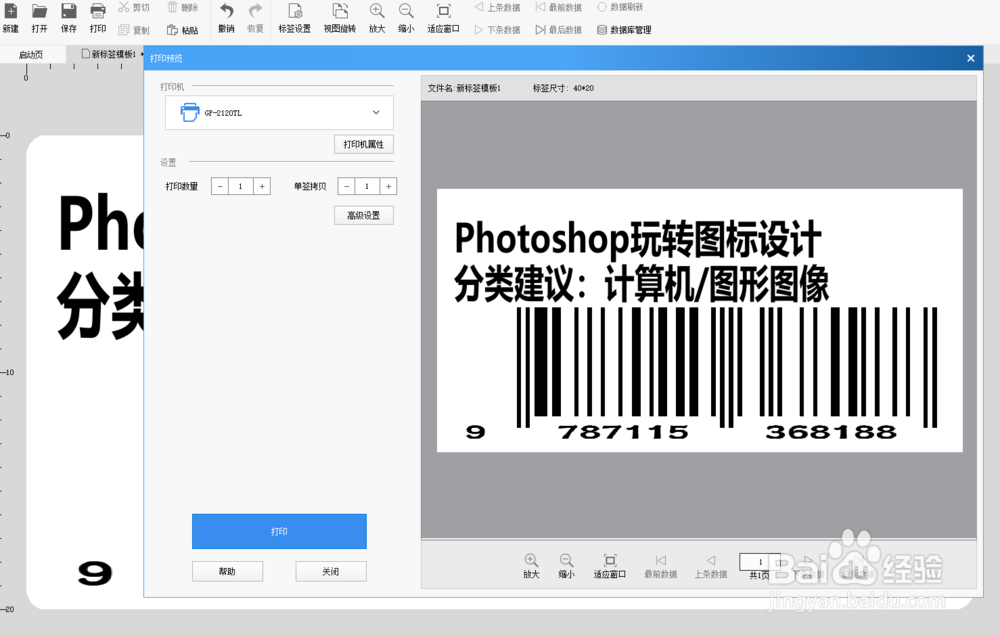The height and width of the screenshot is (635, 1000).
Task: Click the barcode label preview image
Action: [700, 321]
